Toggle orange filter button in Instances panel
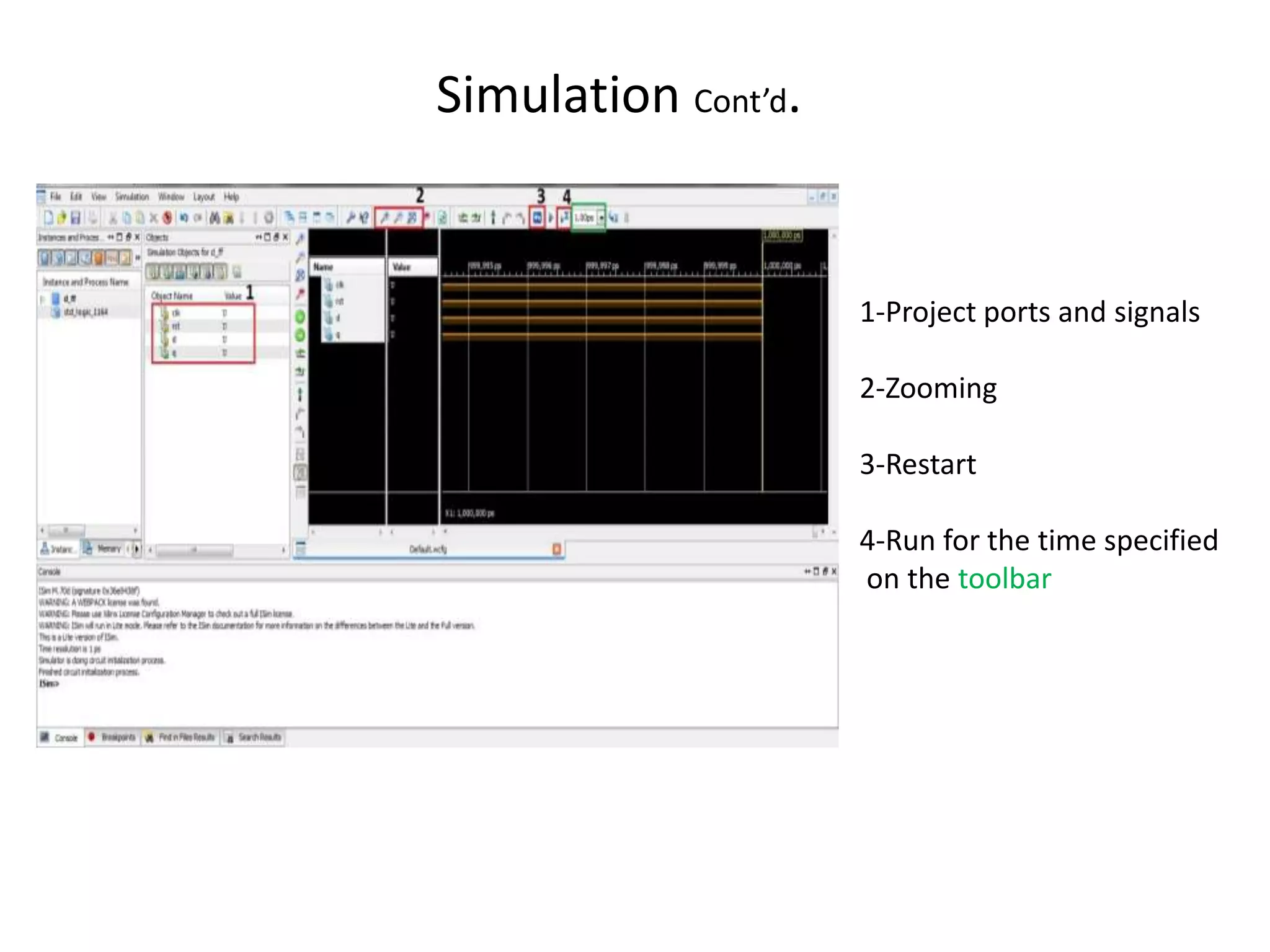 [99, 257]
